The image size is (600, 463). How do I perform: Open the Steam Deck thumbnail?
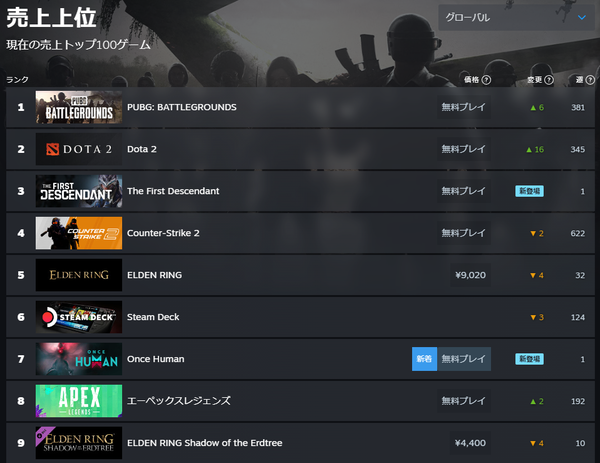click(79, 317)
